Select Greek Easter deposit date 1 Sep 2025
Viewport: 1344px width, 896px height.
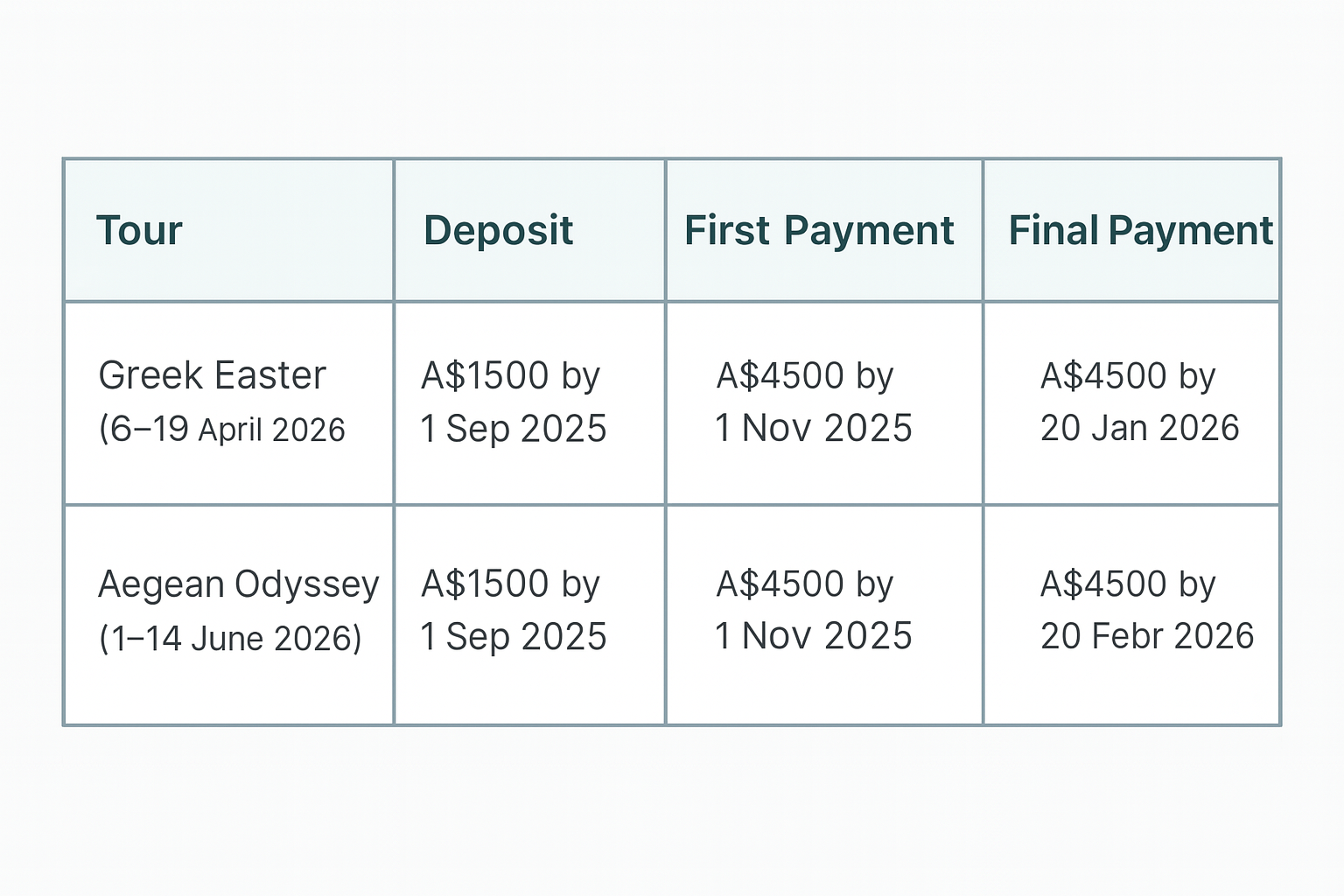coord(514,429)
